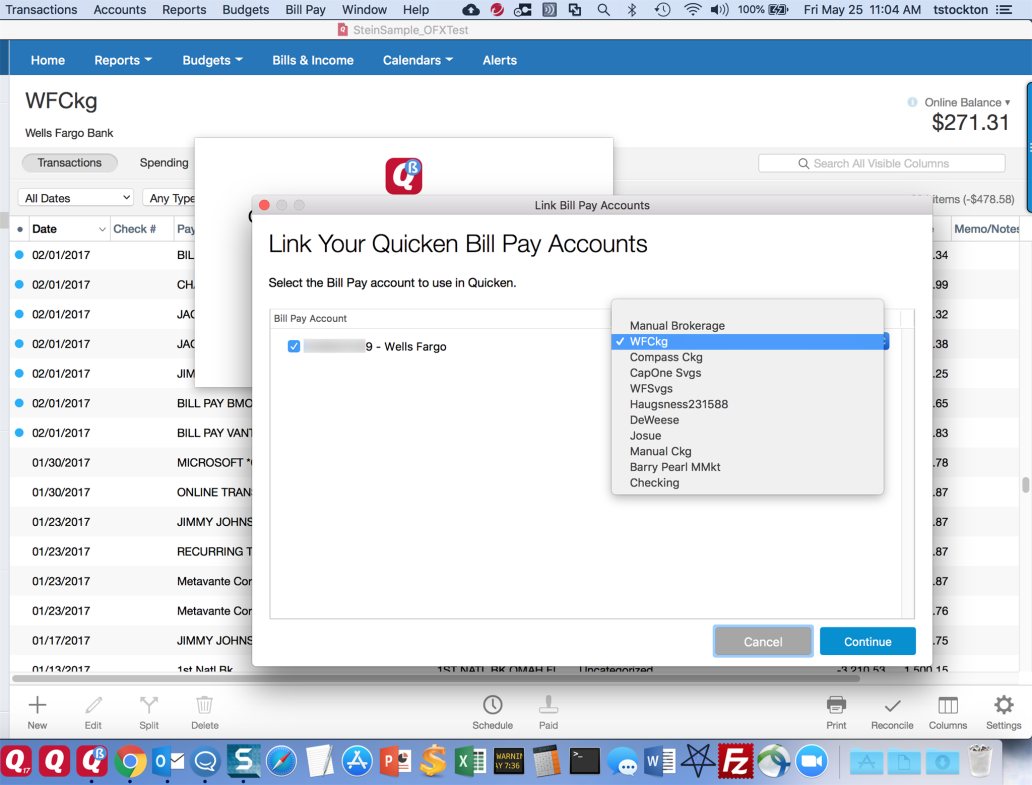
Task: Open the Columns chooser icon
Action: 947,705
